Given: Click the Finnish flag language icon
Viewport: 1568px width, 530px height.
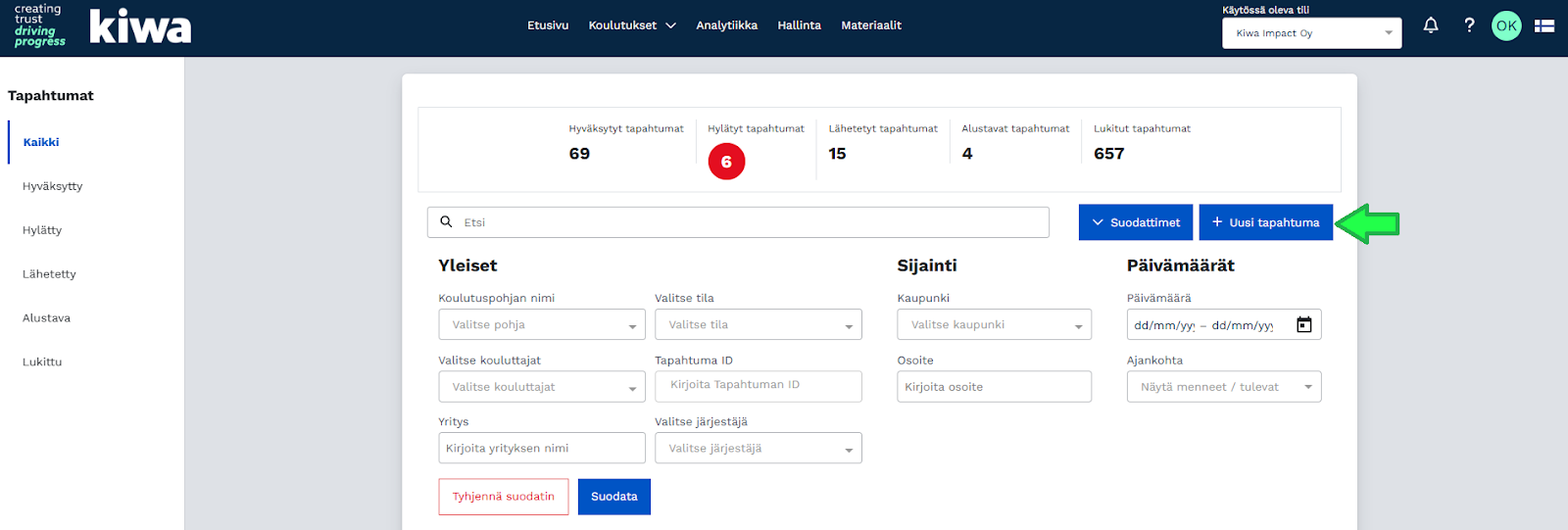Looking at the screenshot, I should [x=1544, y=26].
